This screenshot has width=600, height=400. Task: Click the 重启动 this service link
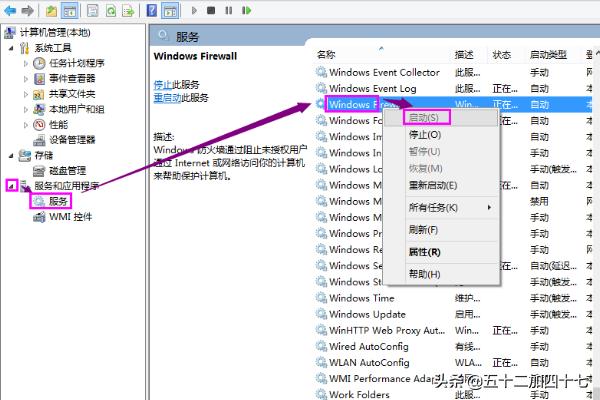(x=166, y=98)
